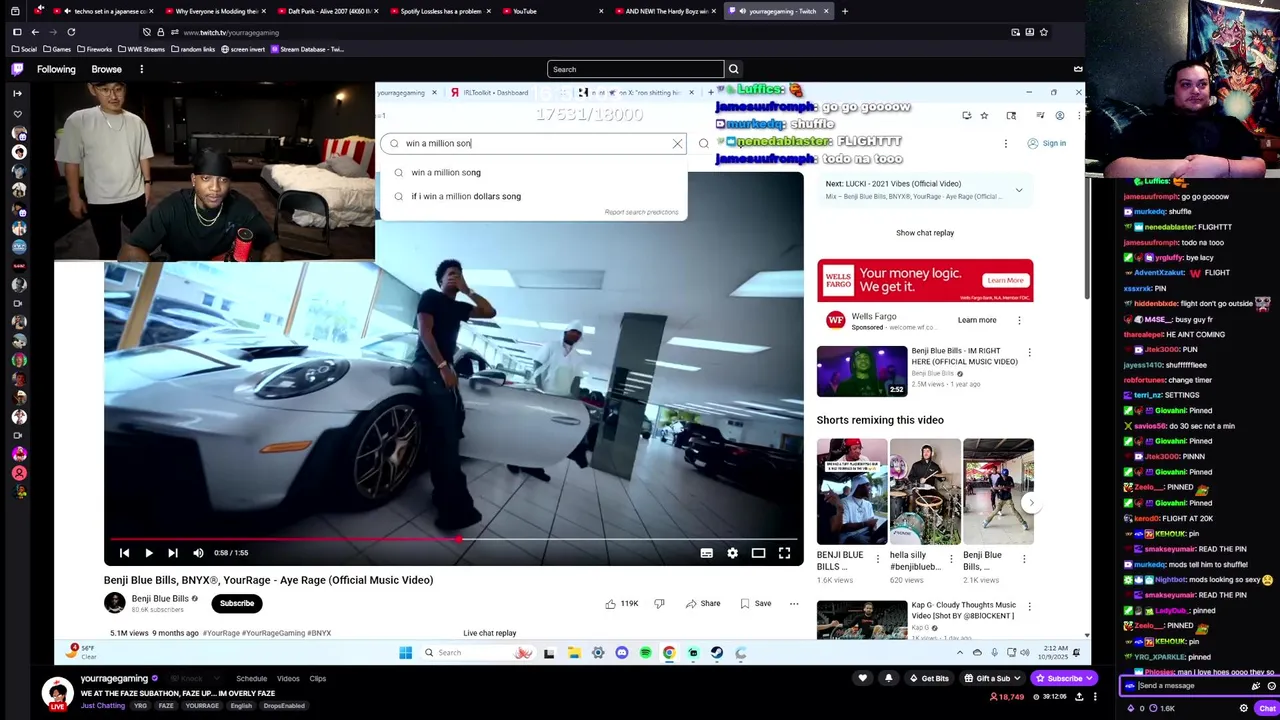1280x720 pixels.
Task: Open IM RIGHT HERE video thumbnail
Action: point(861,371)
